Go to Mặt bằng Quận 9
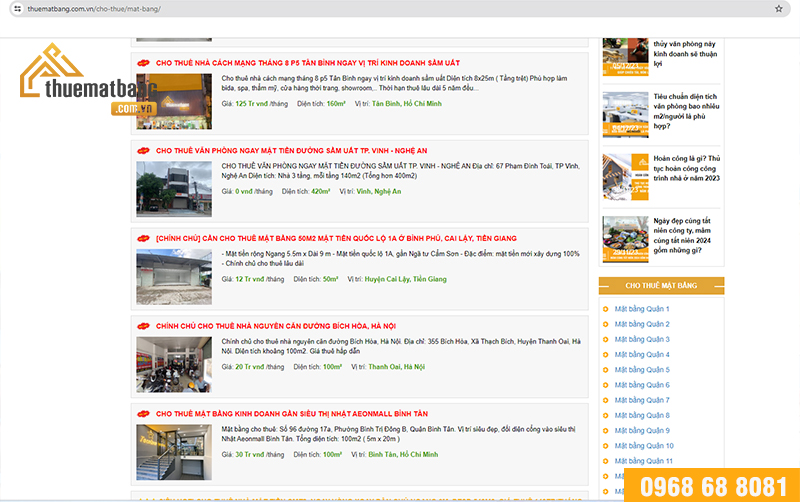 pos(642,431)
